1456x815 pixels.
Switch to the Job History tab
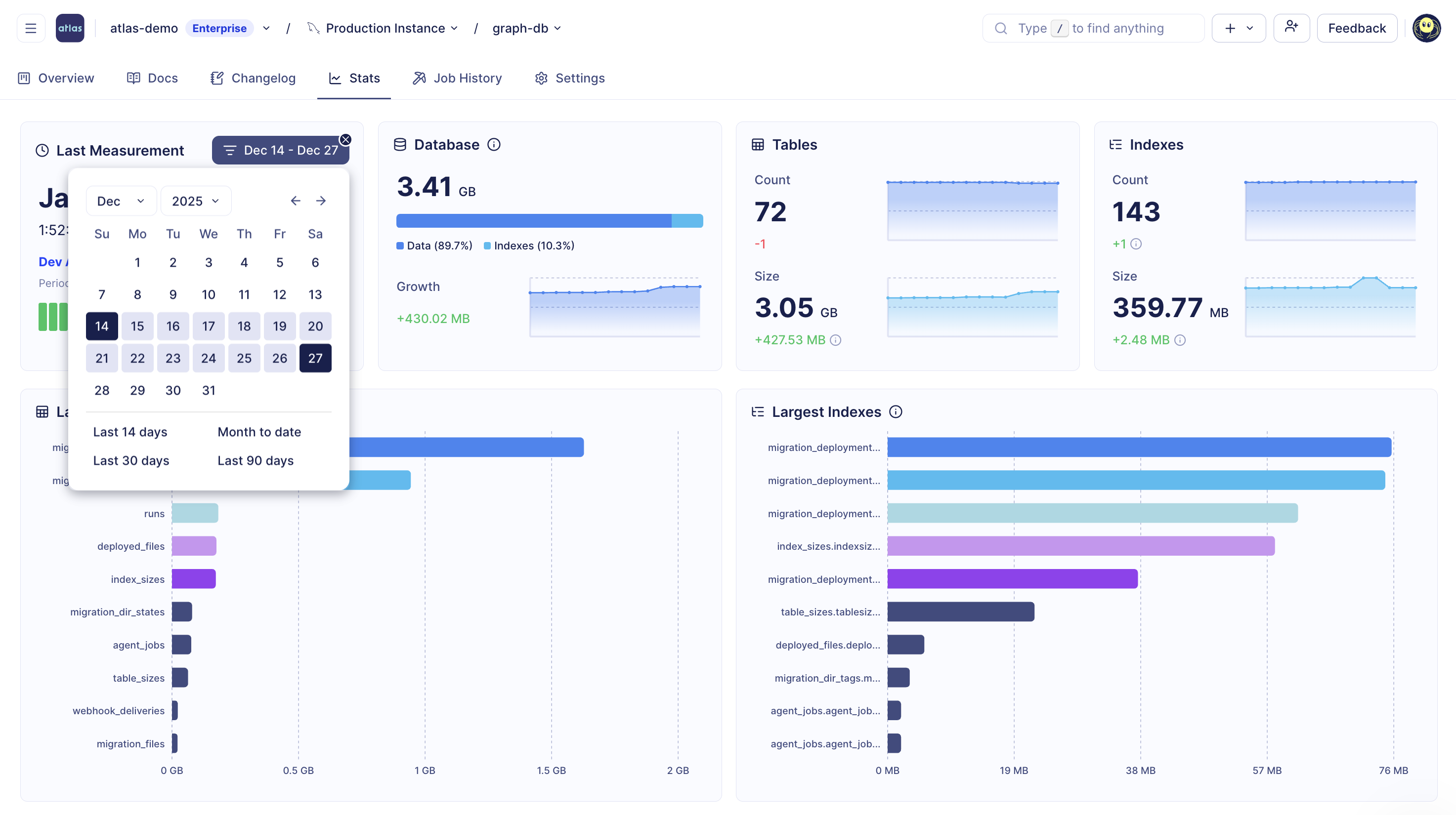(457, 78)
